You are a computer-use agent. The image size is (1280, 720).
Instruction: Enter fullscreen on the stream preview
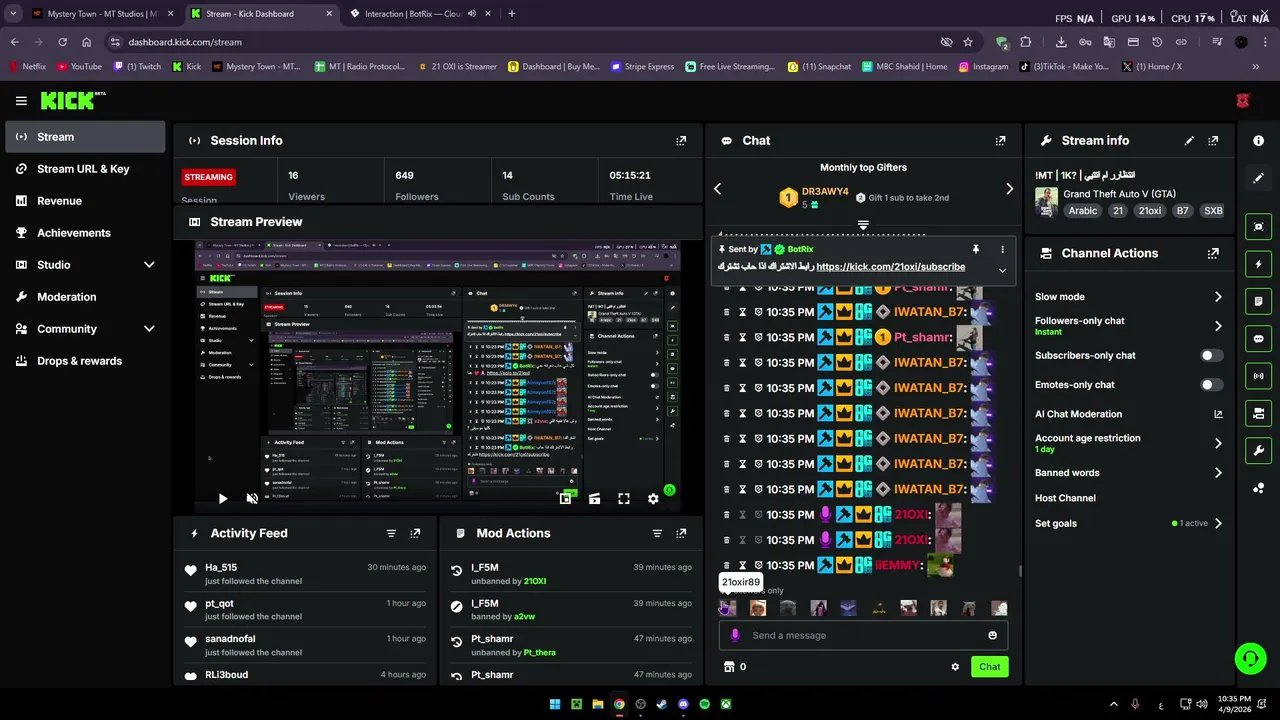click(623, 498)
